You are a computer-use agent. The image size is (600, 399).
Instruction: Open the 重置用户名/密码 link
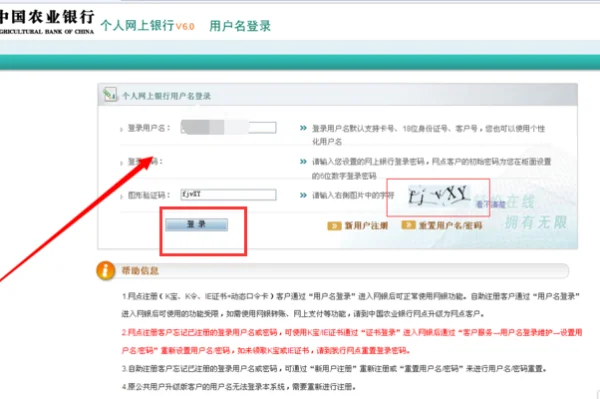coord(450,225)
